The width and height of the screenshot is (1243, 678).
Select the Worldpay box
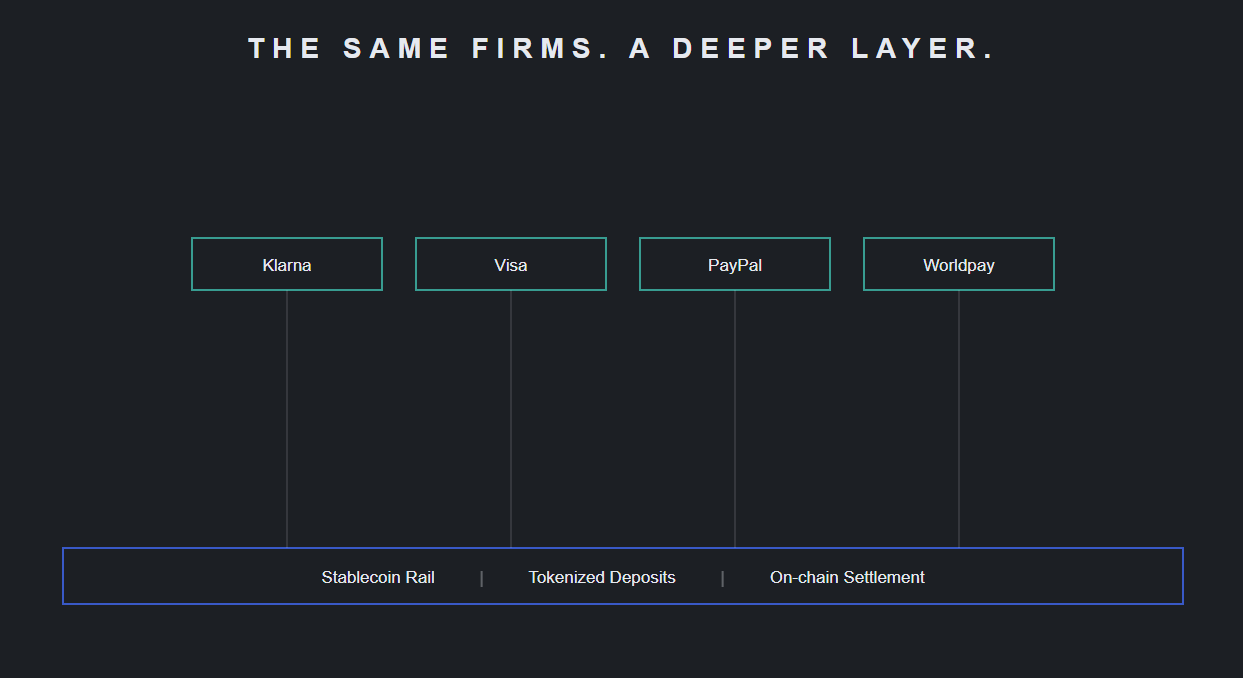click(959, 264)
